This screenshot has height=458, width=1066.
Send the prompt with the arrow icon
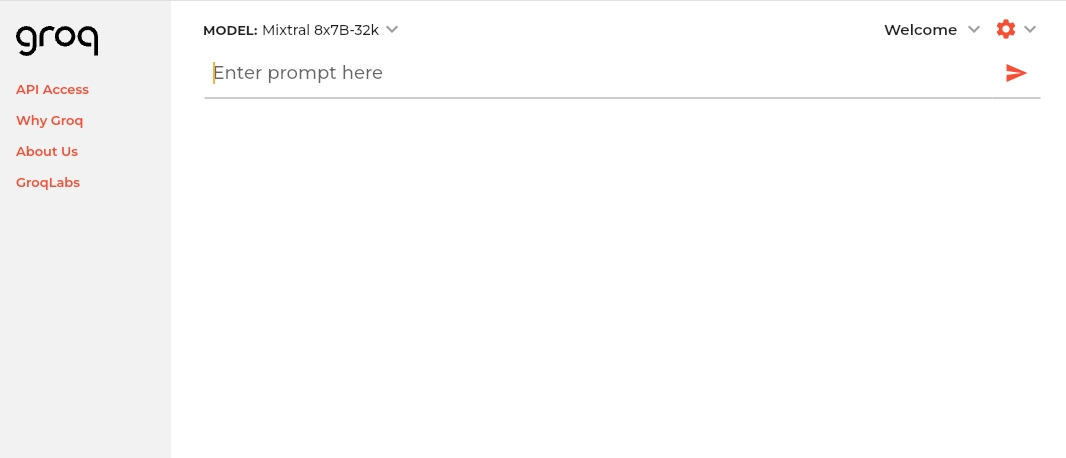click(x=1016, y=72)
